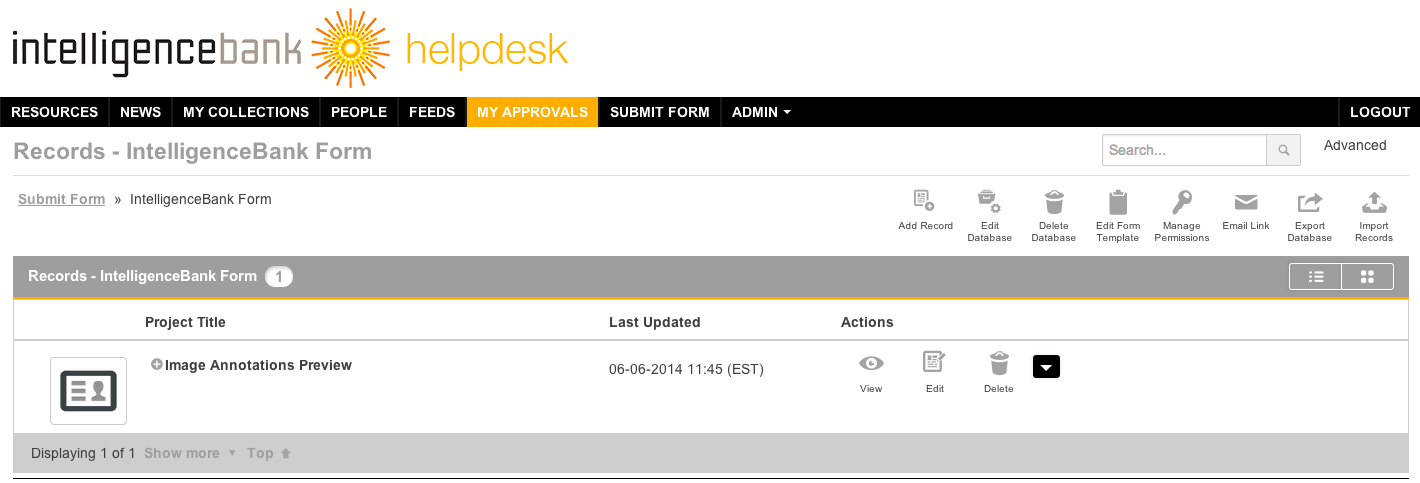Click inside the Search input field
Screen dimensions: 1420x483
pos(1184,150)
